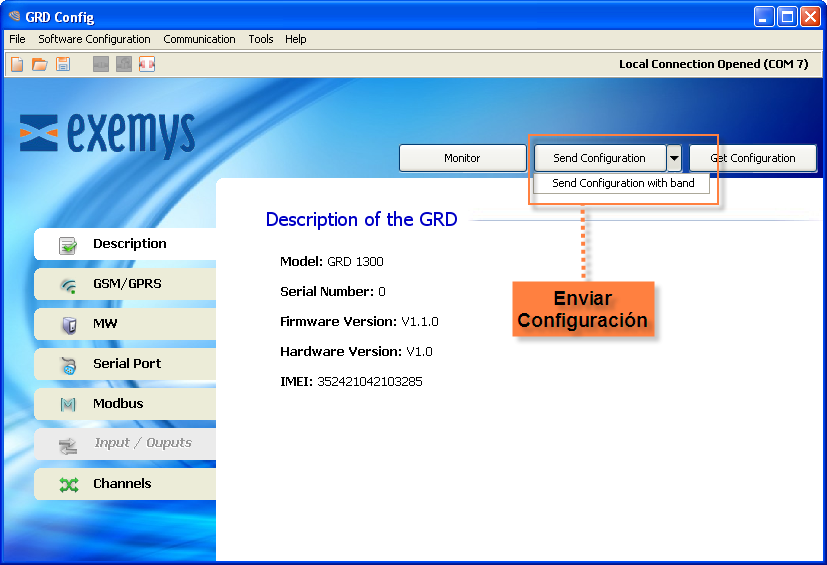827x565 pixels.
Task: Click the red connection toolbar icon
Action: [x=147, y=64]
